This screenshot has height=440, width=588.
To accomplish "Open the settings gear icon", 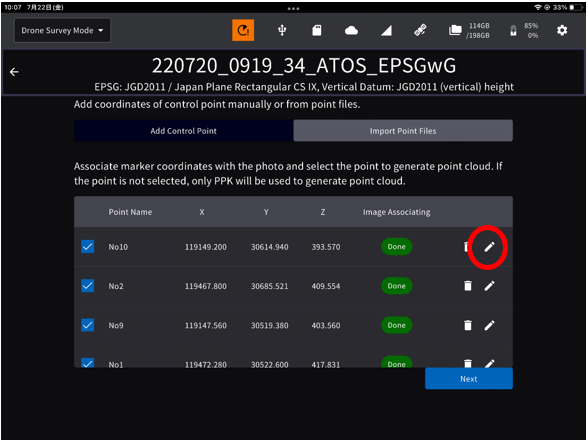I will (561, 30).
